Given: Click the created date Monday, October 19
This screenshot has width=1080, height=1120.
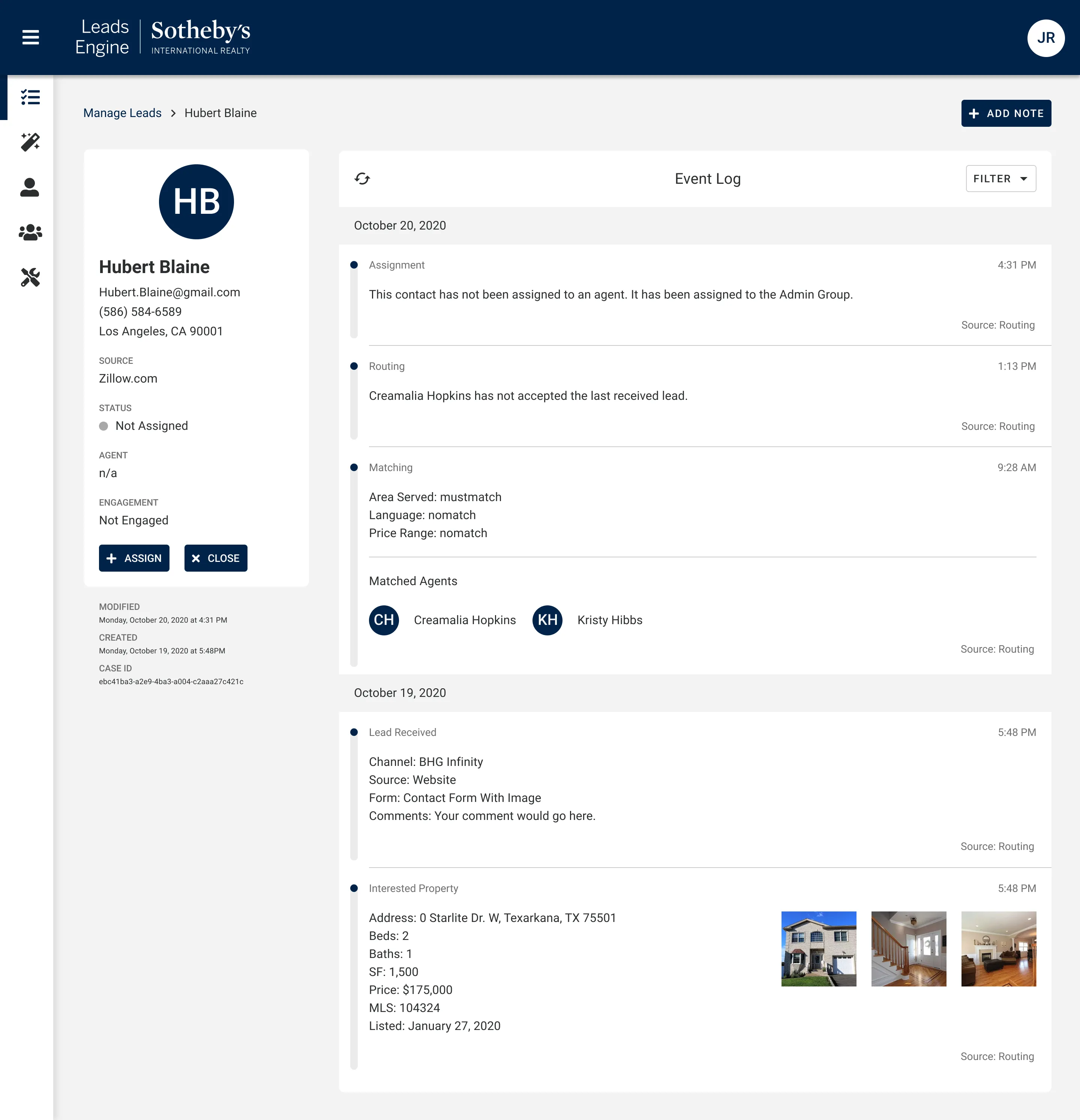Looking at the screenshot, I should click(162, 651).
